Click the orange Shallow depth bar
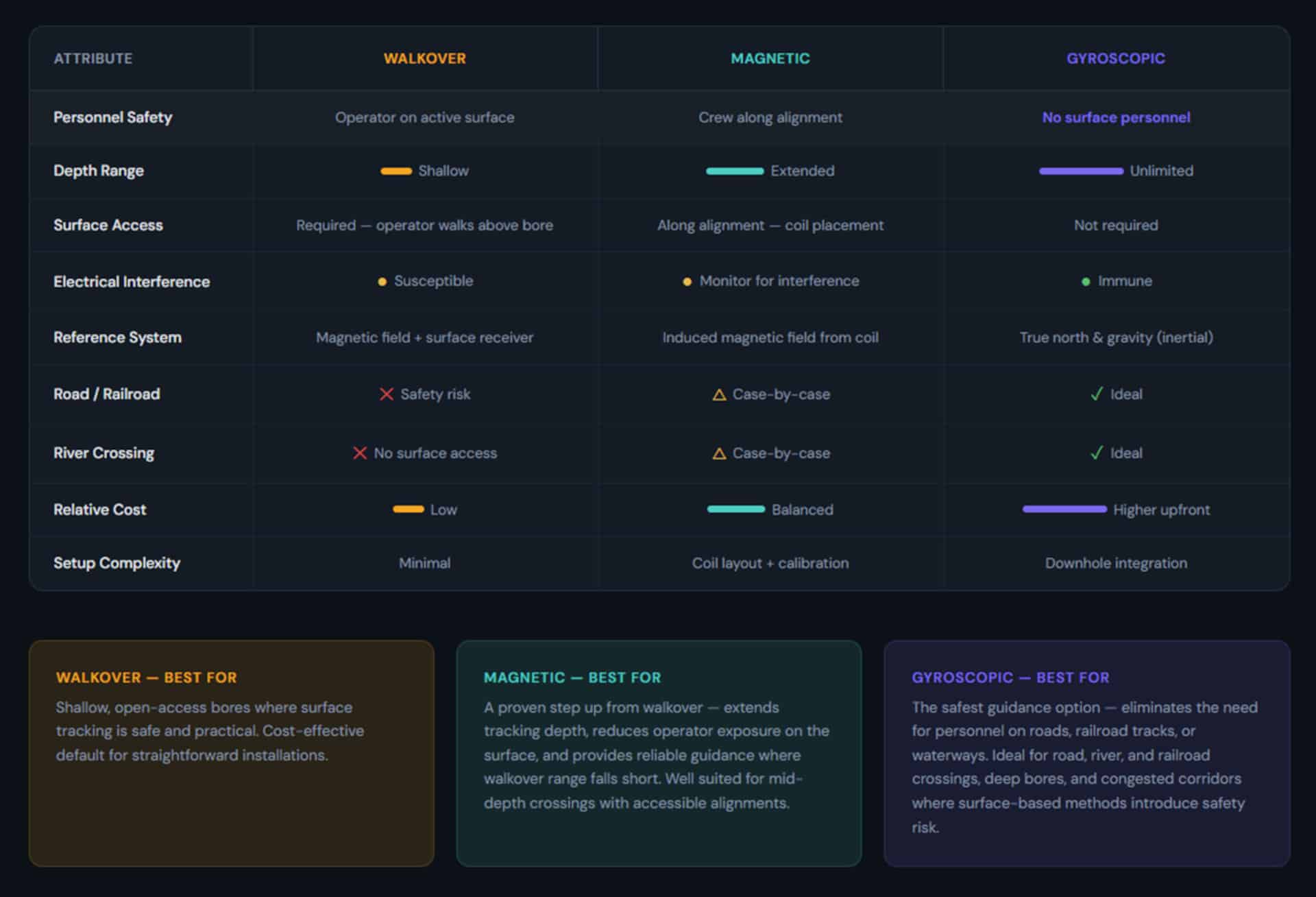 pos(396,171)
